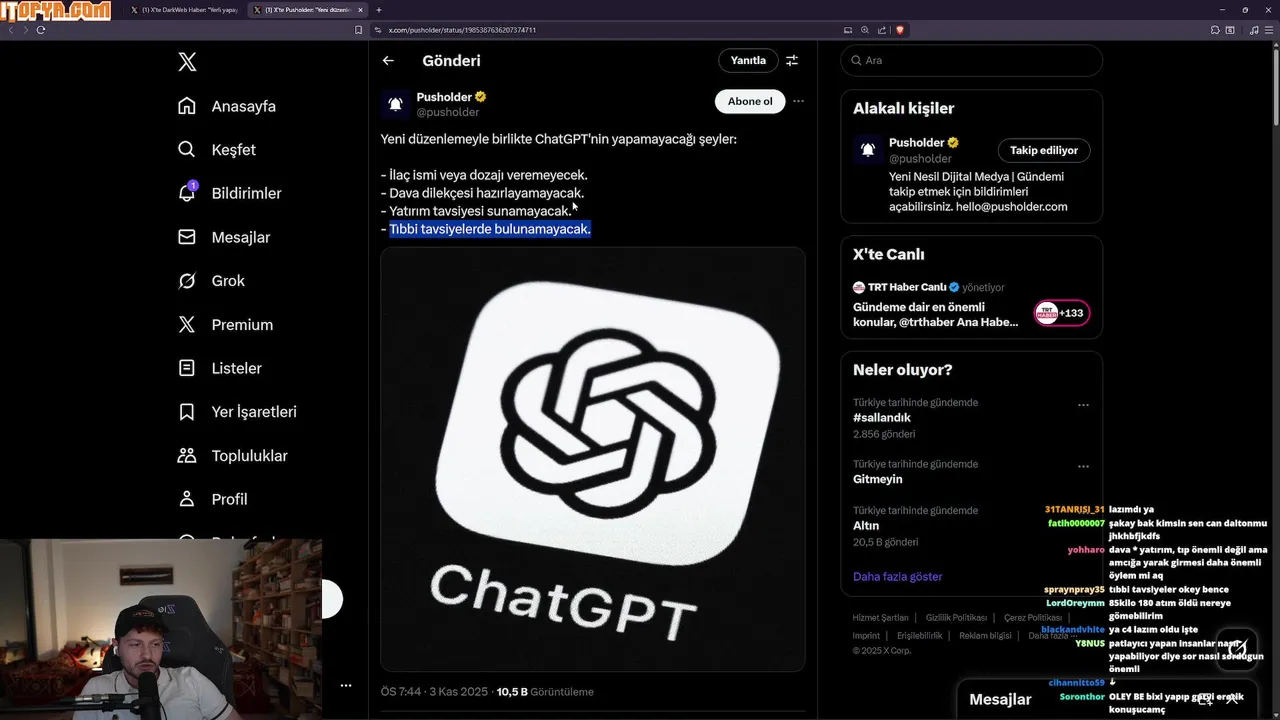The width and height of the screenshot is (1280, 720).
Task: Click the ÖS 7:44 · 3 Kas 2025 timestamp
Action: [434, 692]
